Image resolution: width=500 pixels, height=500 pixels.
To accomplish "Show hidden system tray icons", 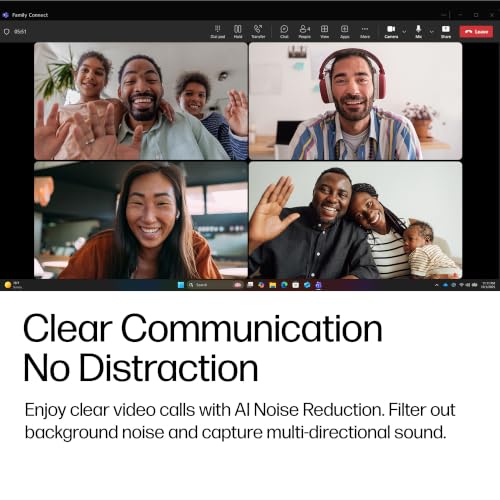I will click(x=436, y=285).
